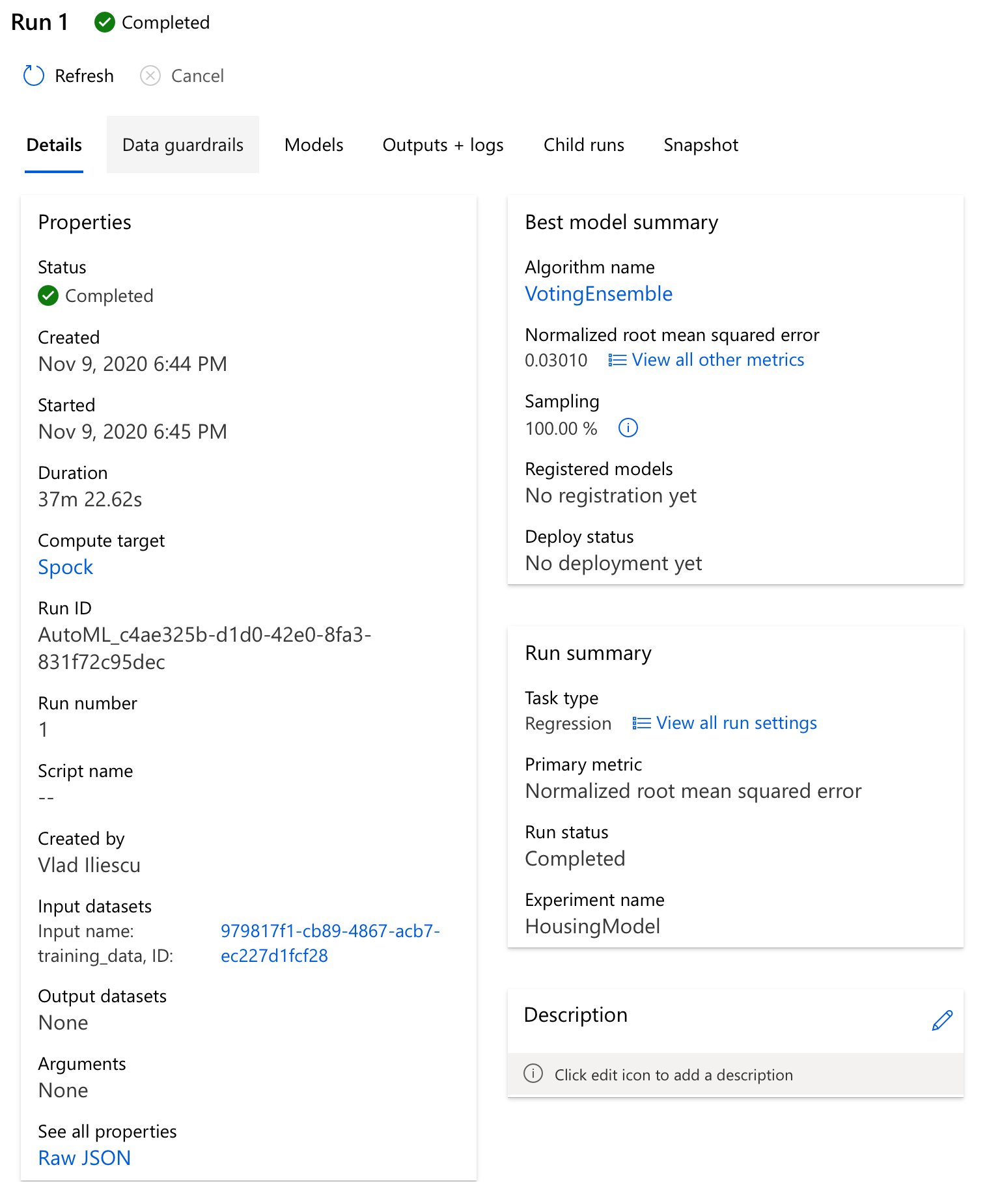Click the Sampling info icon
This screenshot has width=1000, height=1204.
click(x=628, y=428)
